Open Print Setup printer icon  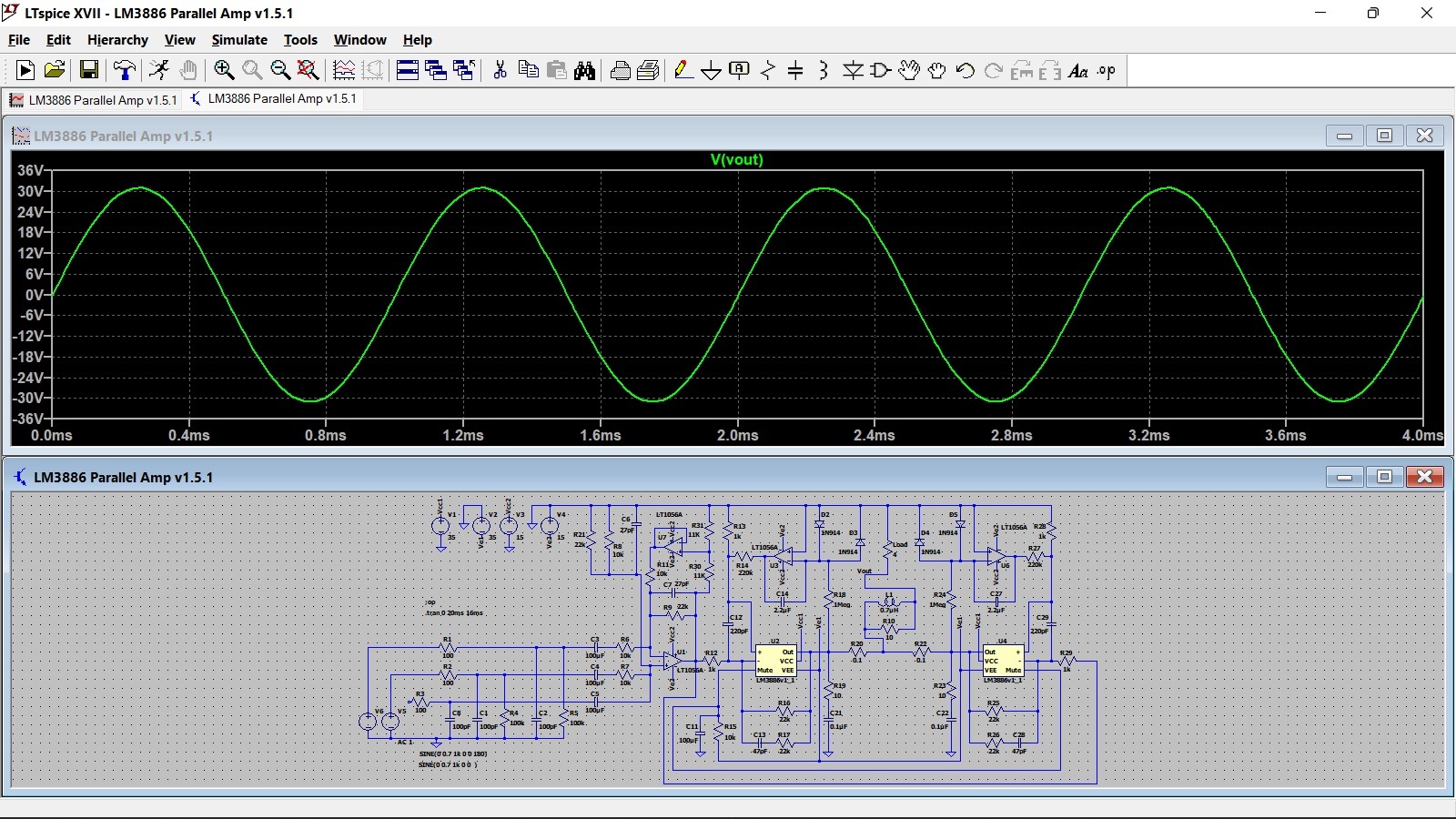(x=621, y=70)
